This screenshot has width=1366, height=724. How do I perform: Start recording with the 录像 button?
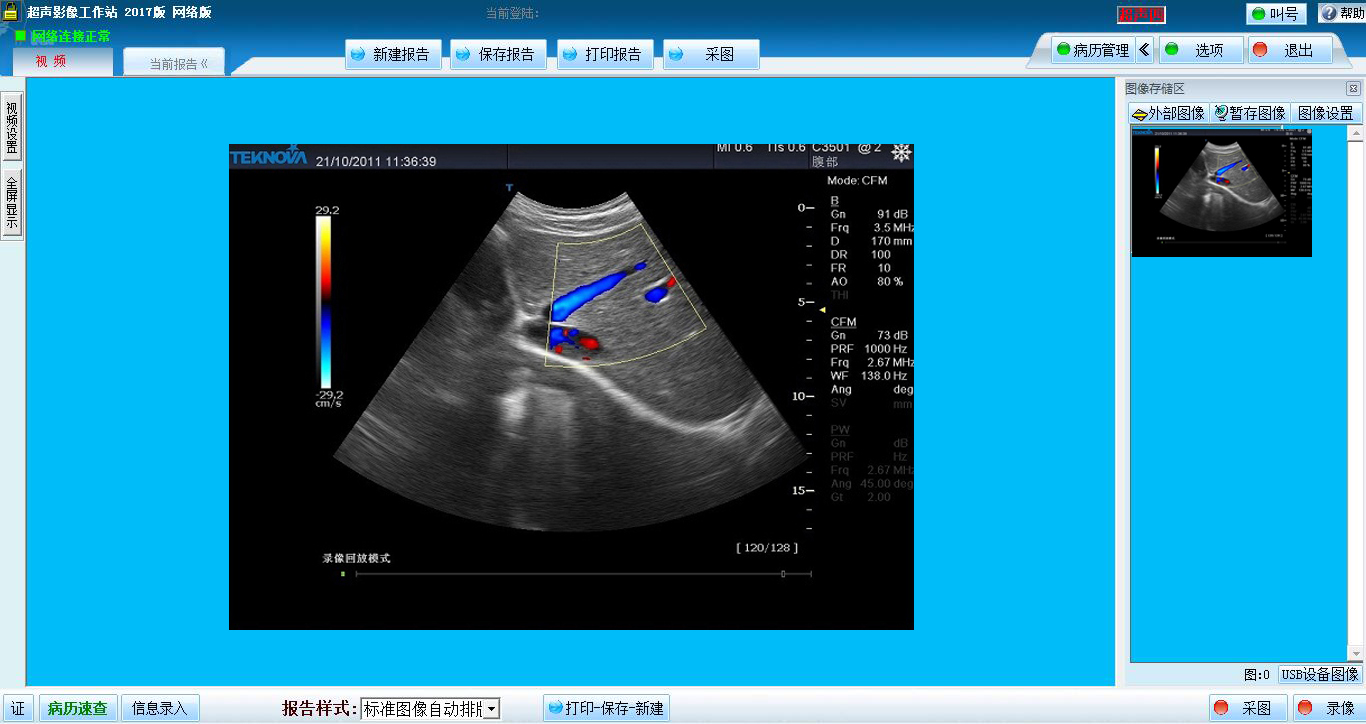pyautogui.click(x=1330, y=708)
